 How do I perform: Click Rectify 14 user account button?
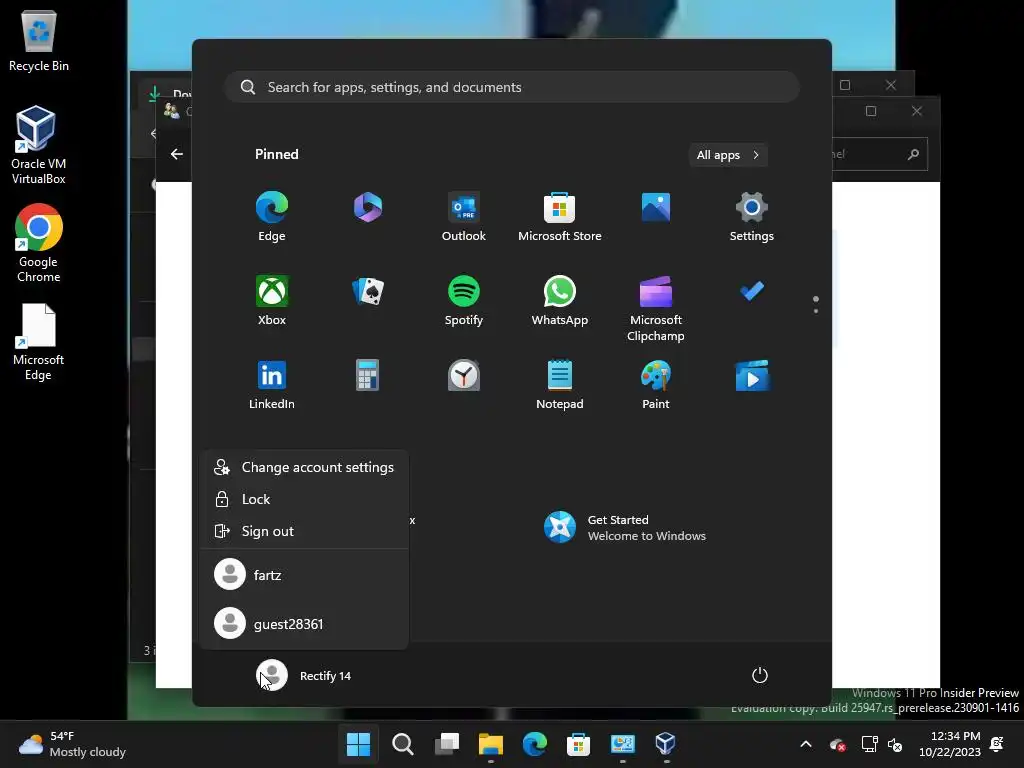point(304,675)
